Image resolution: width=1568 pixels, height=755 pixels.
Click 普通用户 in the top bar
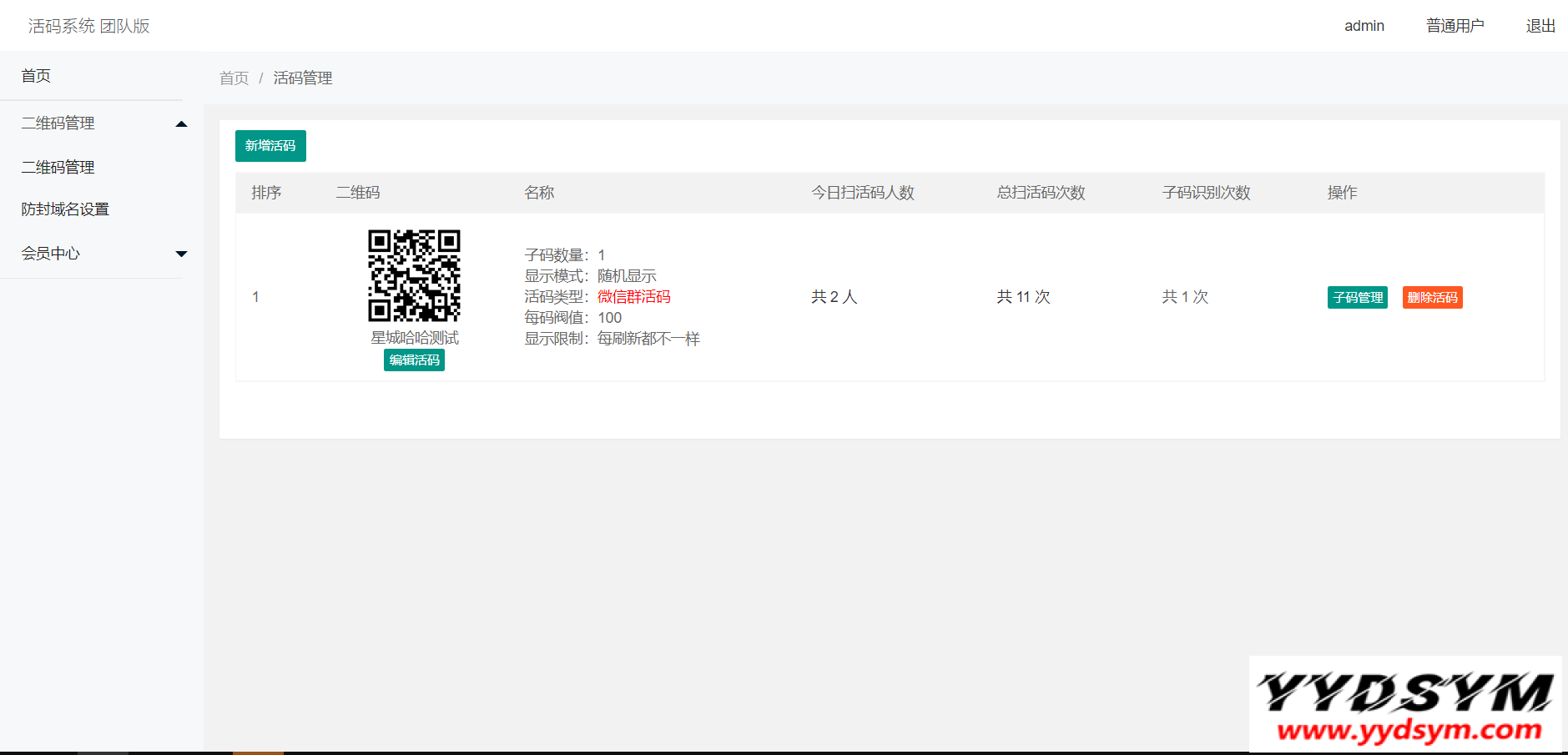click(x=1455, y=26)
